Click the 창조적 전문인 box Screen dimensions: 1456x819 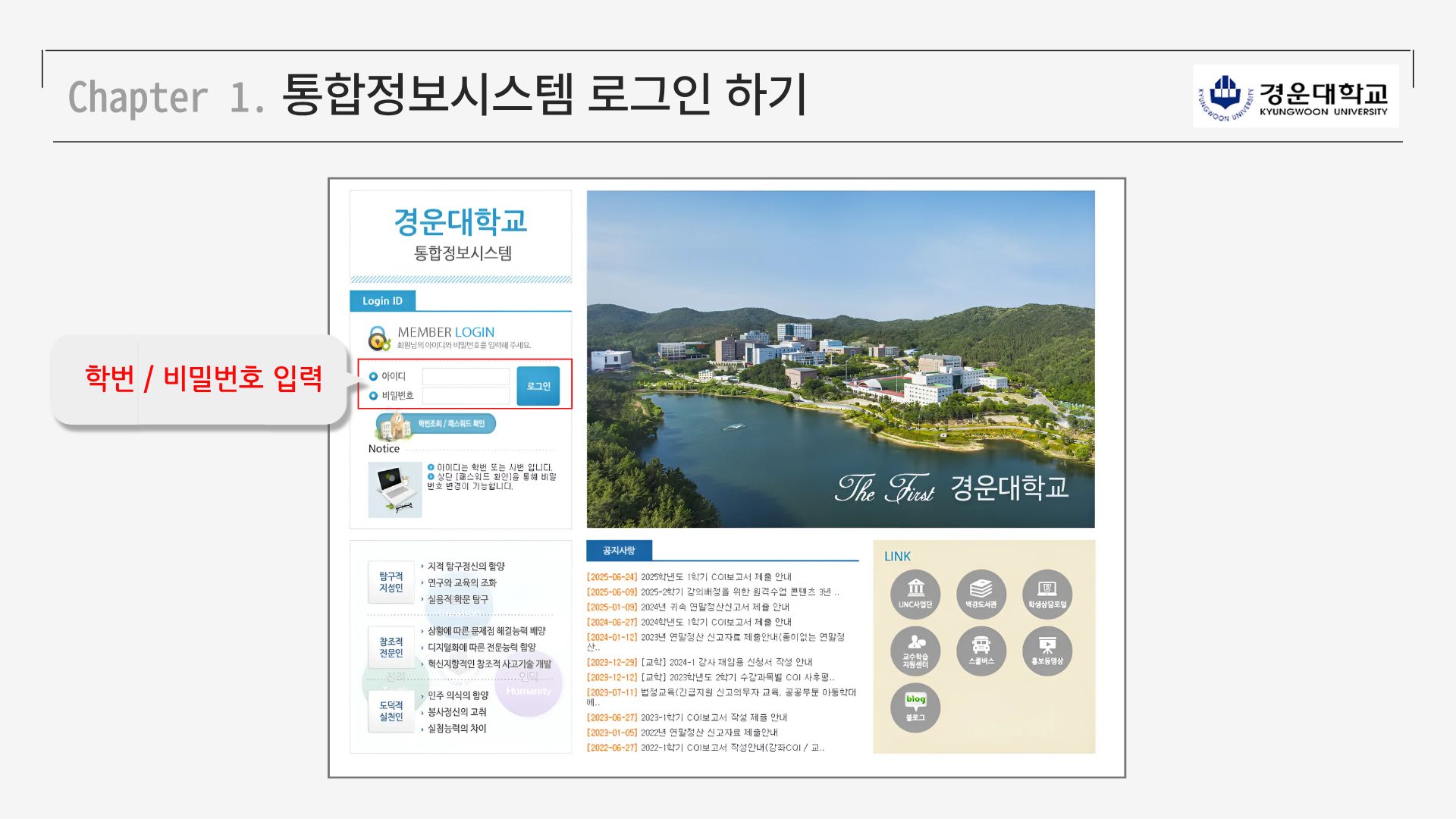(x=391, y=647)
